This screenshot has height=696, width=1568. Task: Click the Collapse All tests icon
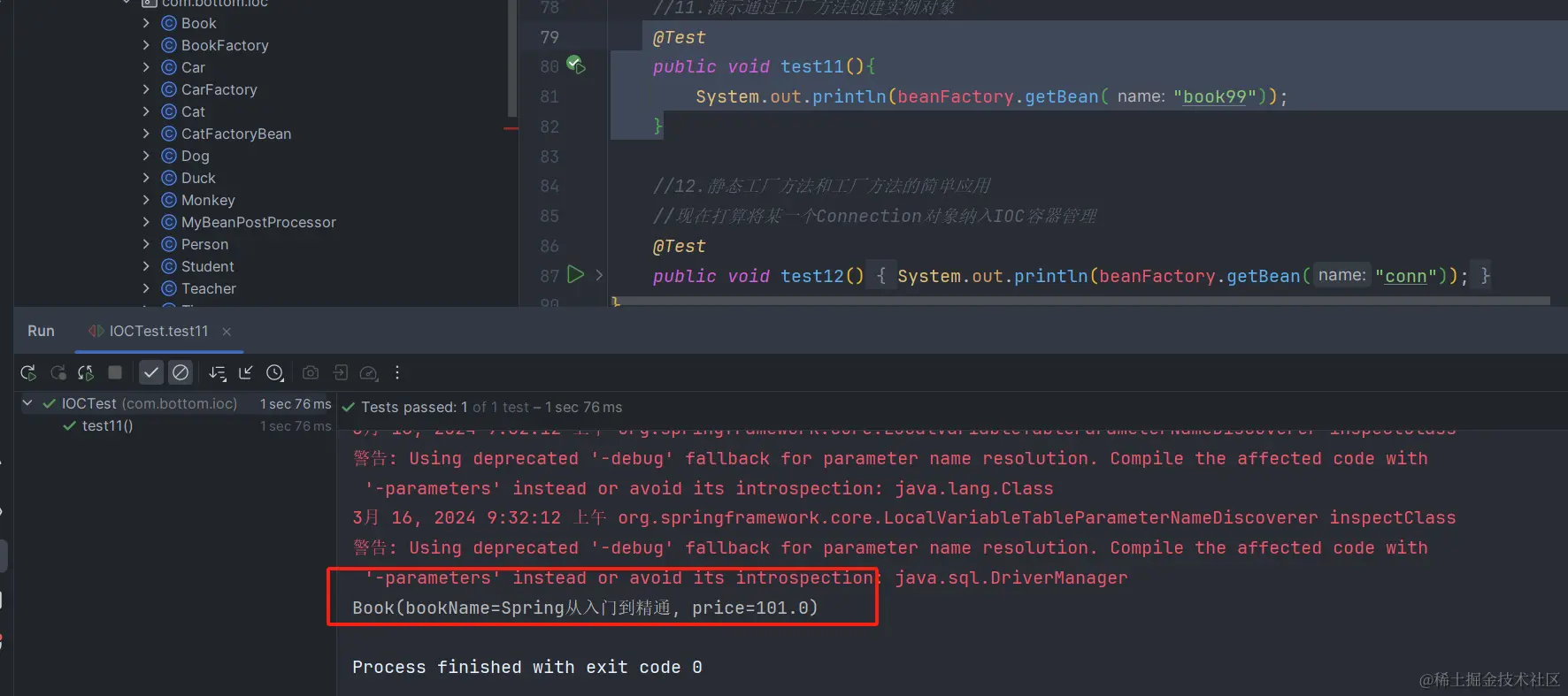(x=246, y=373)
